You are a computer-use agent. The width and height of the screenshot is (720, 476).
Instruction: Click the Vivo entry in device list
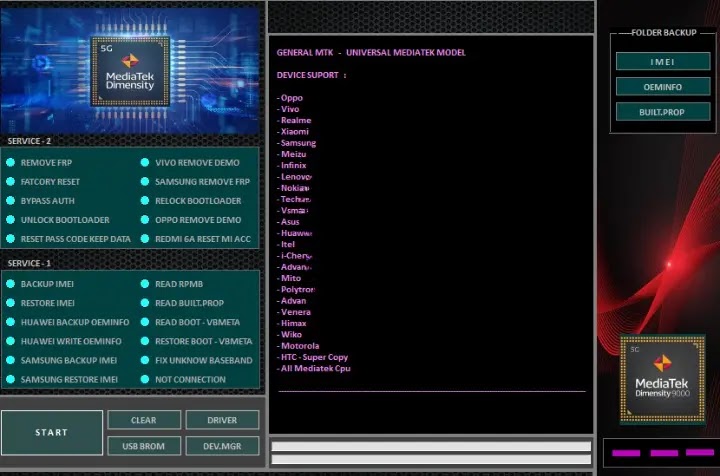point(288,109)
